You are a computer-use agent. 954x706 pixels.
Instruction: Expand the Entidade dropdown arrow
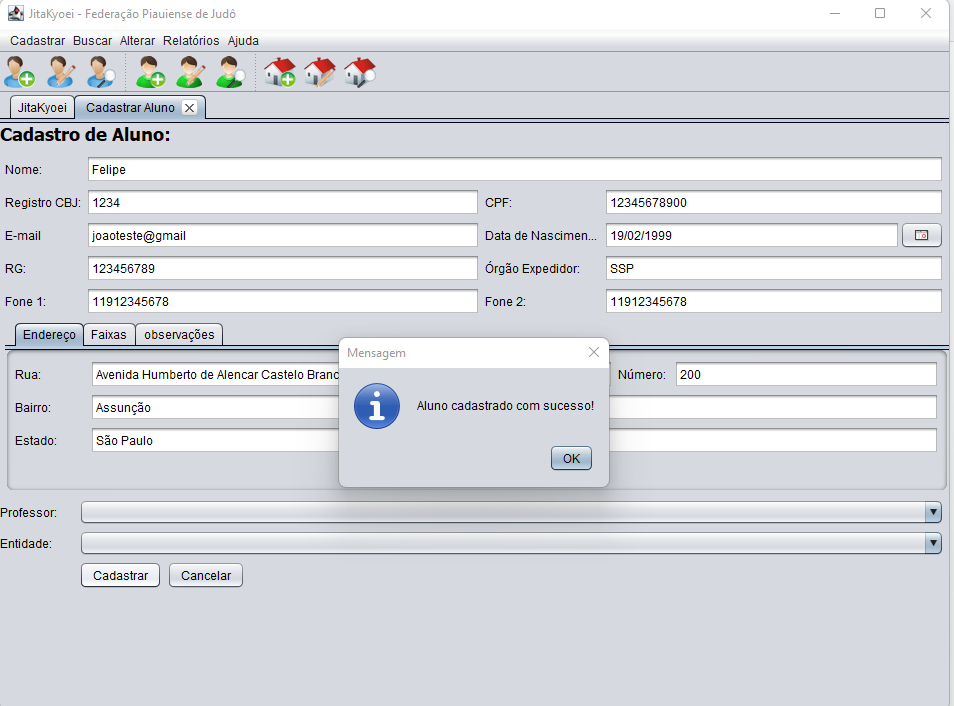click(x=933, y=543)
